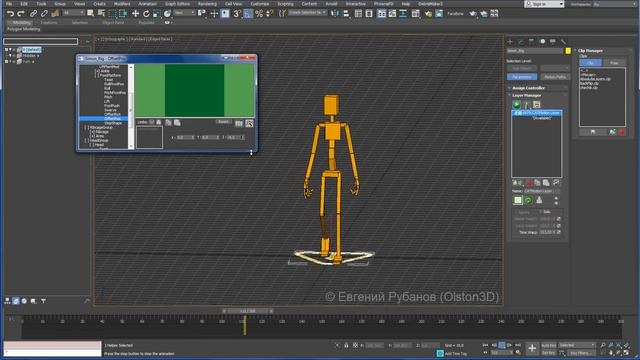
Task: Toggle the Percent Snap button
Action: coord(259,14)
